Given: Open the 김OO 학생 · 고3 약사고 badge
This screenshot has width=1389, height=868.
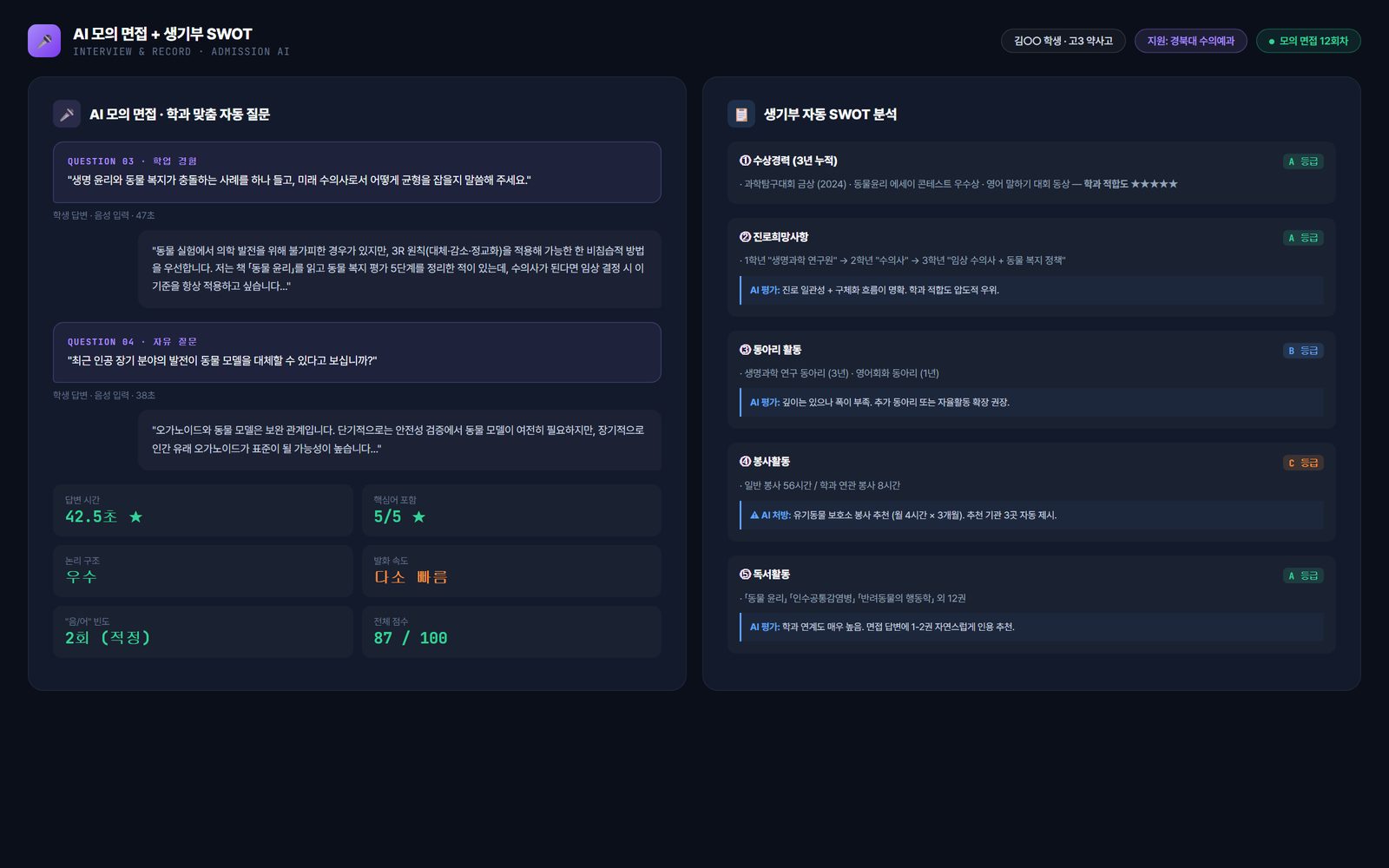Looking at the screenshot, I should tap(1063, 41).
